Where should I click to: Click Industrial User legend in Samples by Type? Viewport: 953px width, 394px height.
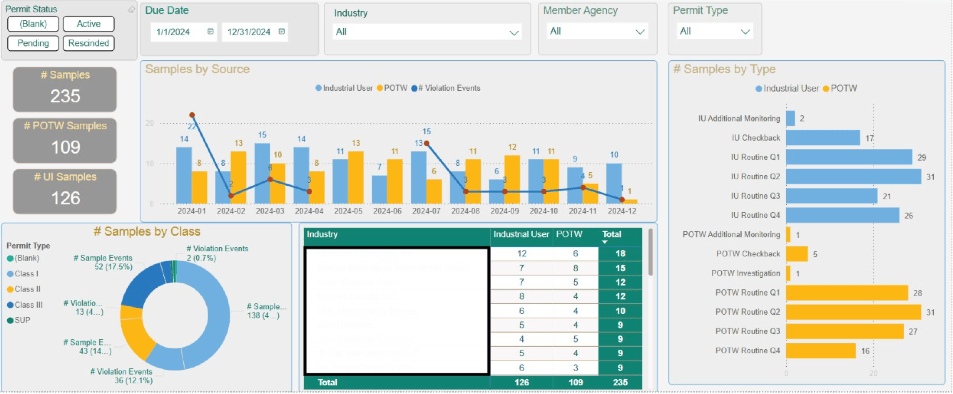786,89
